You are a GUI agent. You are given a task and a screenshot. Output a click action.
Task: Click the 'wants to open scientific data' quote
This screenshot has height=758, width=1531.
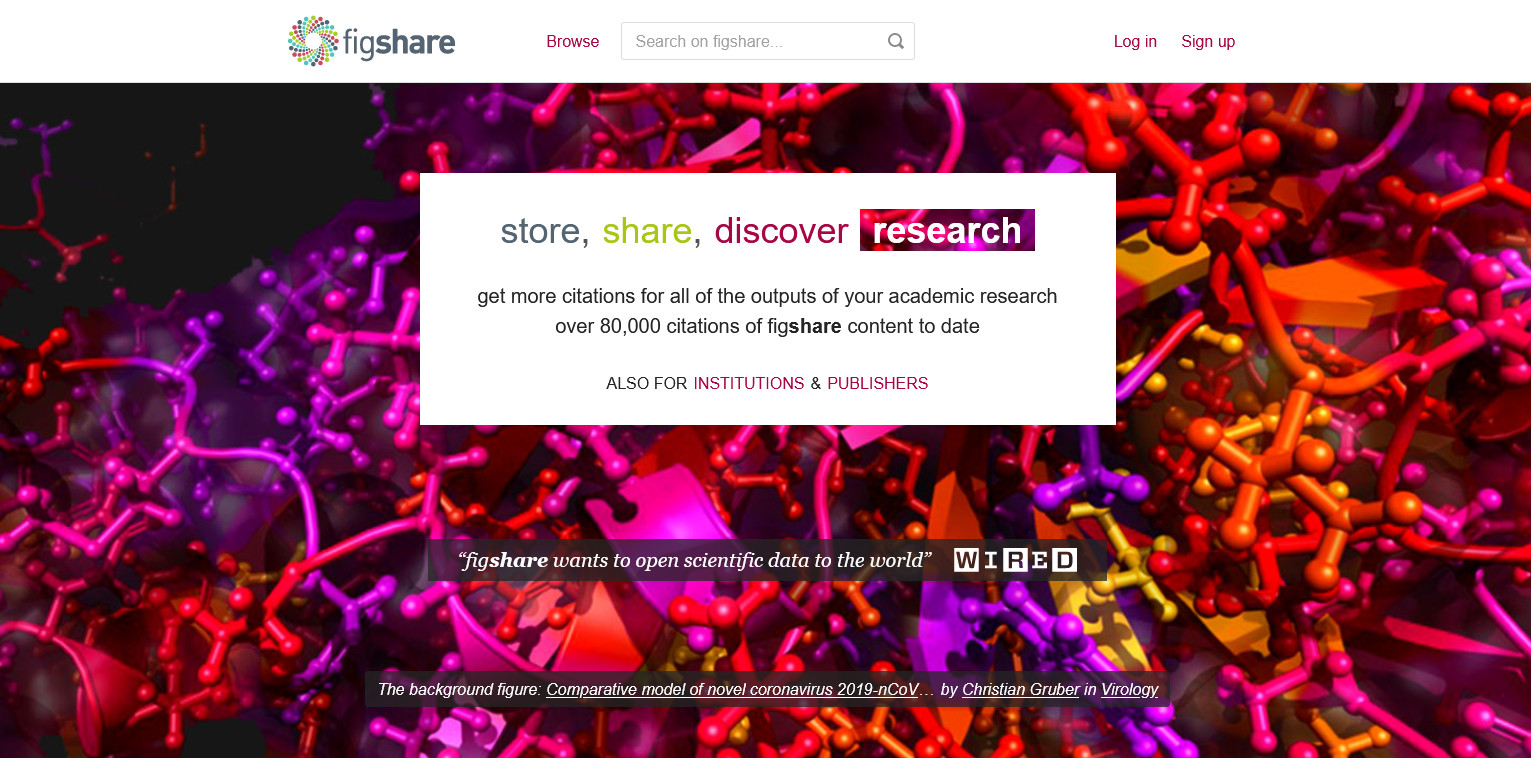tap(696, 560)
